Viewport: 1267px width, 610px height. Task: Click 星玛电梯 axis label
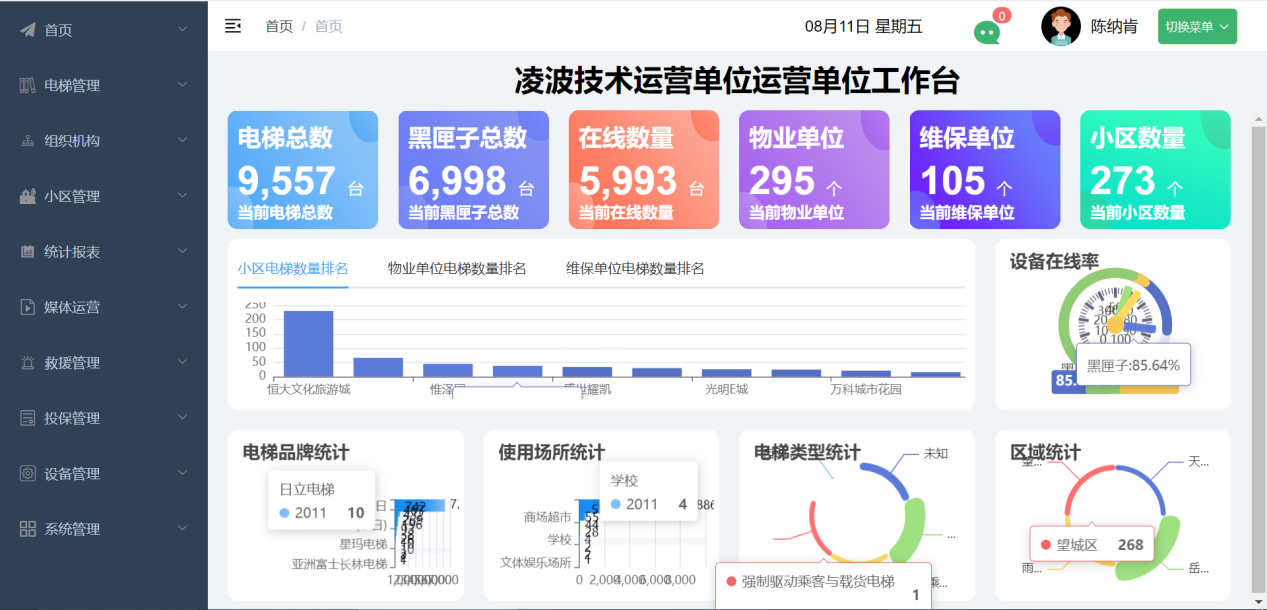(x=362, y=544)
